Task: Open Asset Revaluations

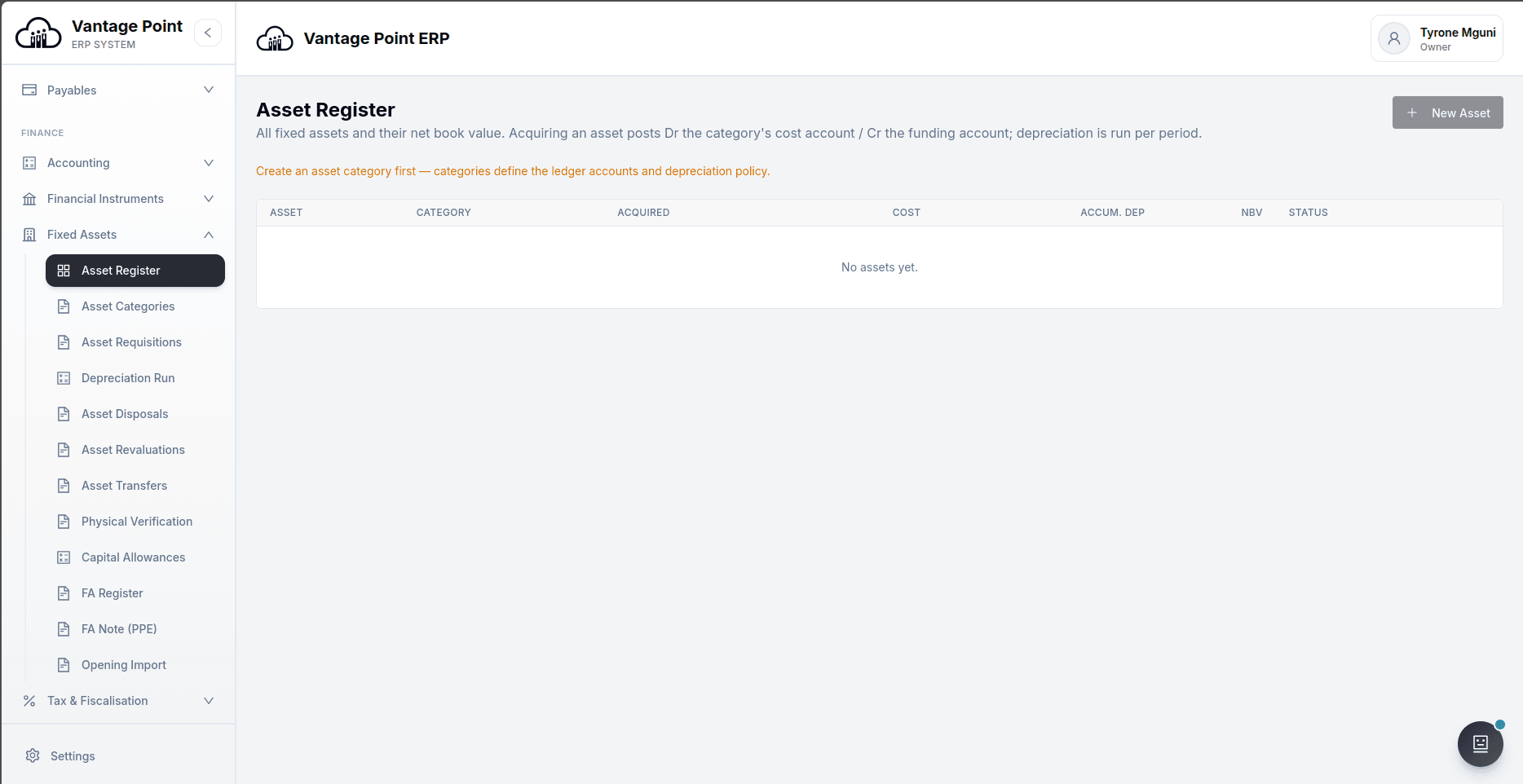Action: pos(135,450)
